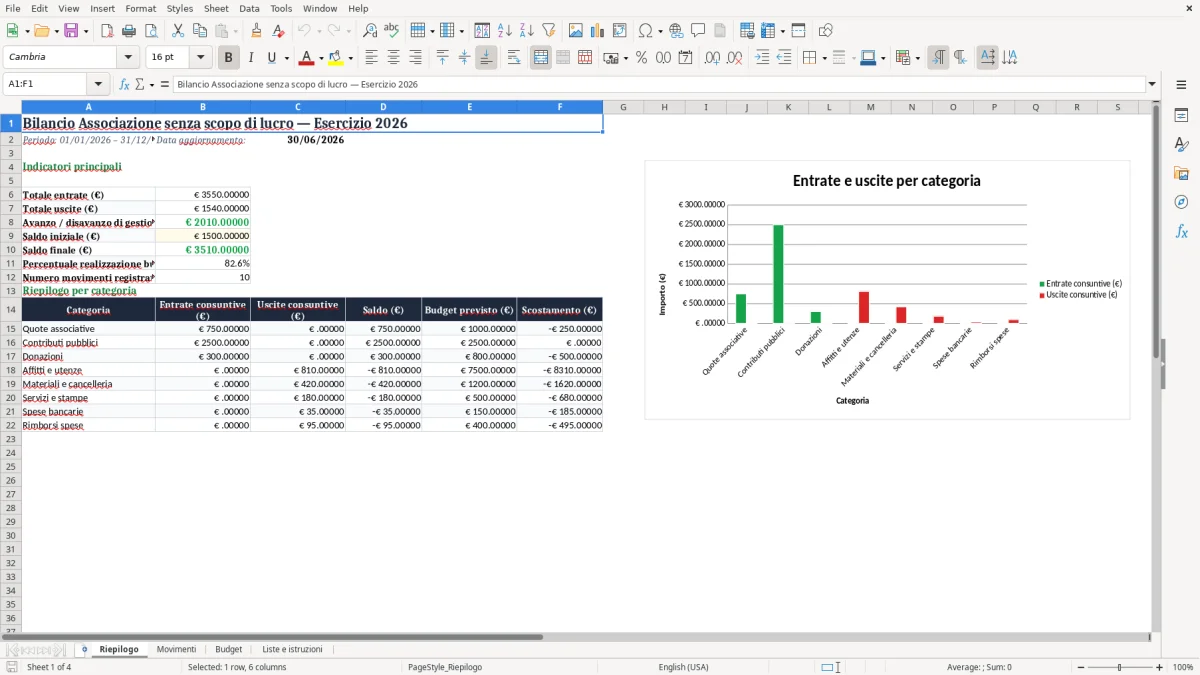
Task: Insert Hyperlink globe icon
Action: point(677,31)
